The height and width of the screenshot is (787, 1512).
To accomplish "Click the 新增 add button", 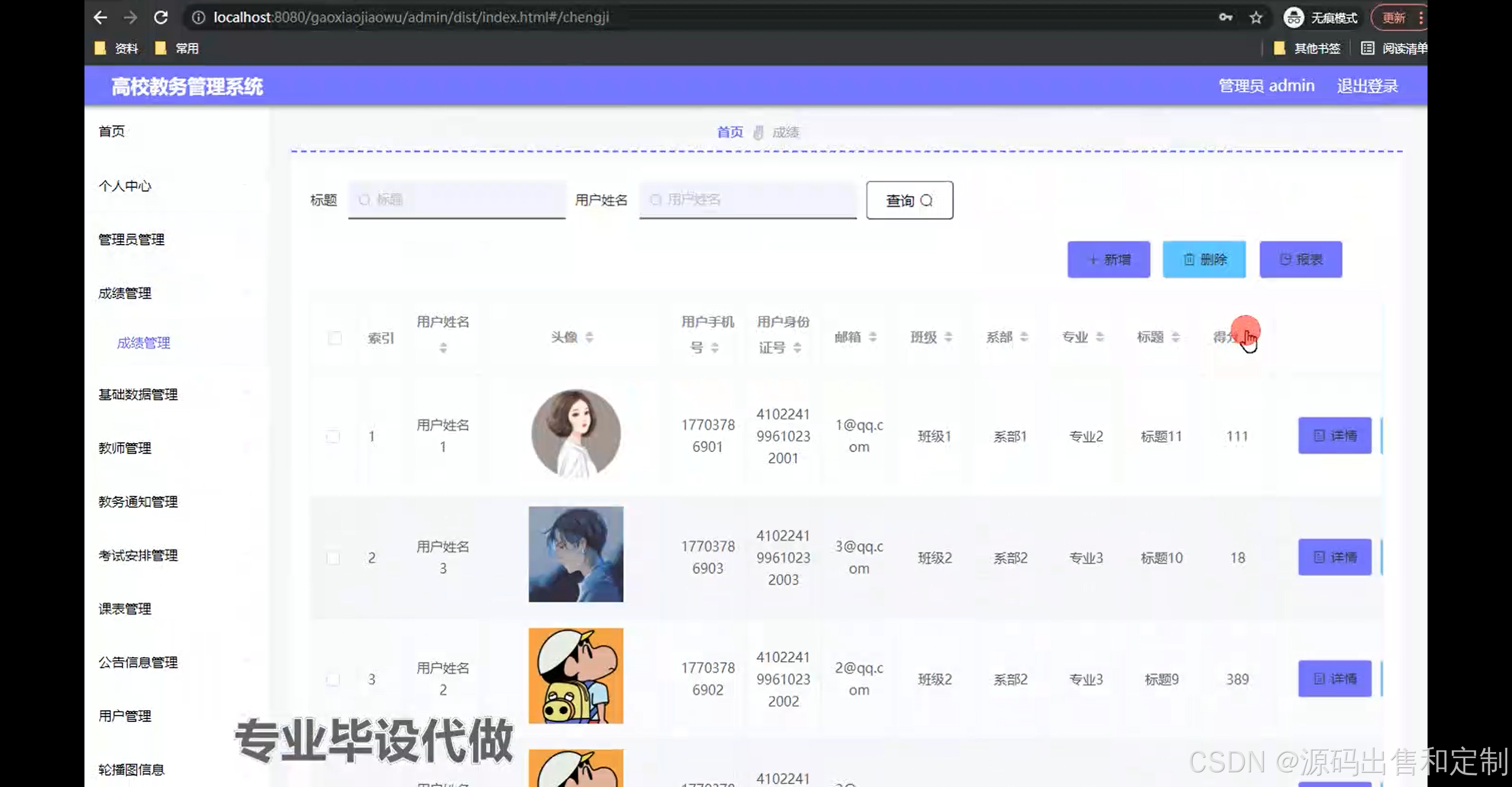I will click(1109, 259).
